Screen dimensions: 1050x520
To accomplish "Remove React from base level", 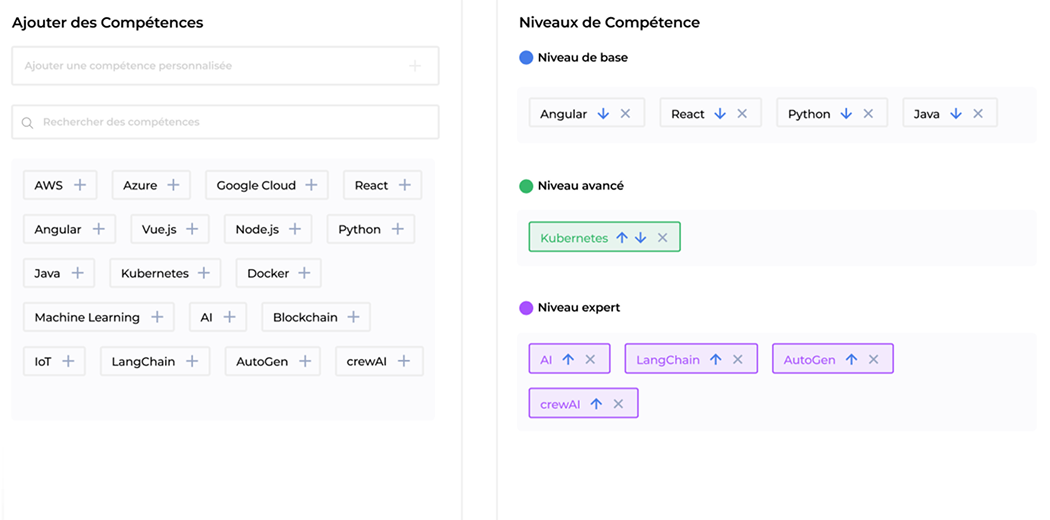I will tap(742, 114).
